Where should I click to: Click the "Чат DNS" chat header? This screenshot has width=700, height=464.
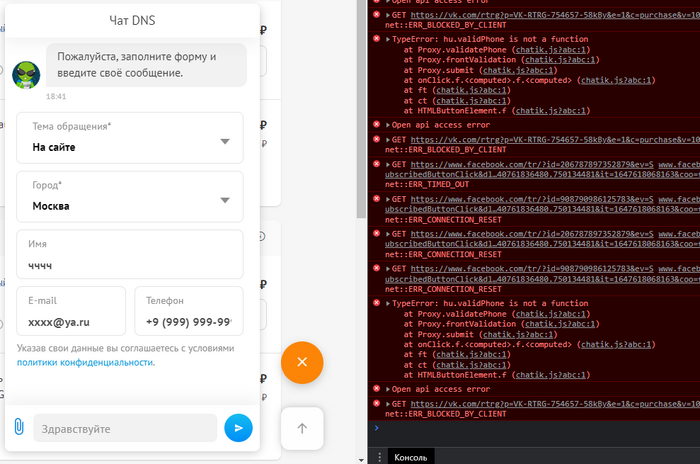pyautogui.click(x=131, y=20)
